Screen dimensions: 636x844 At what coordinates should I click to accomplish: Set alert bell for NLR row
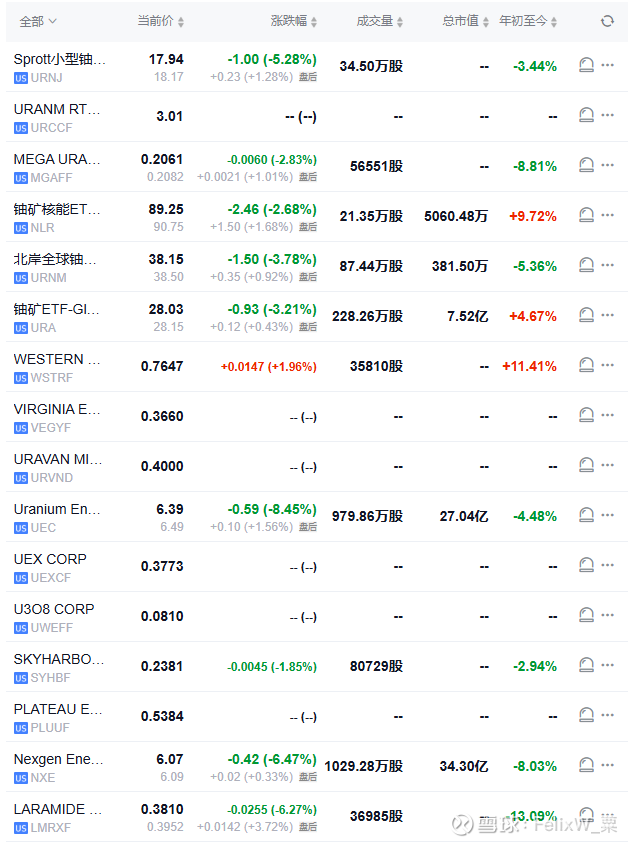tap(586, 215)
